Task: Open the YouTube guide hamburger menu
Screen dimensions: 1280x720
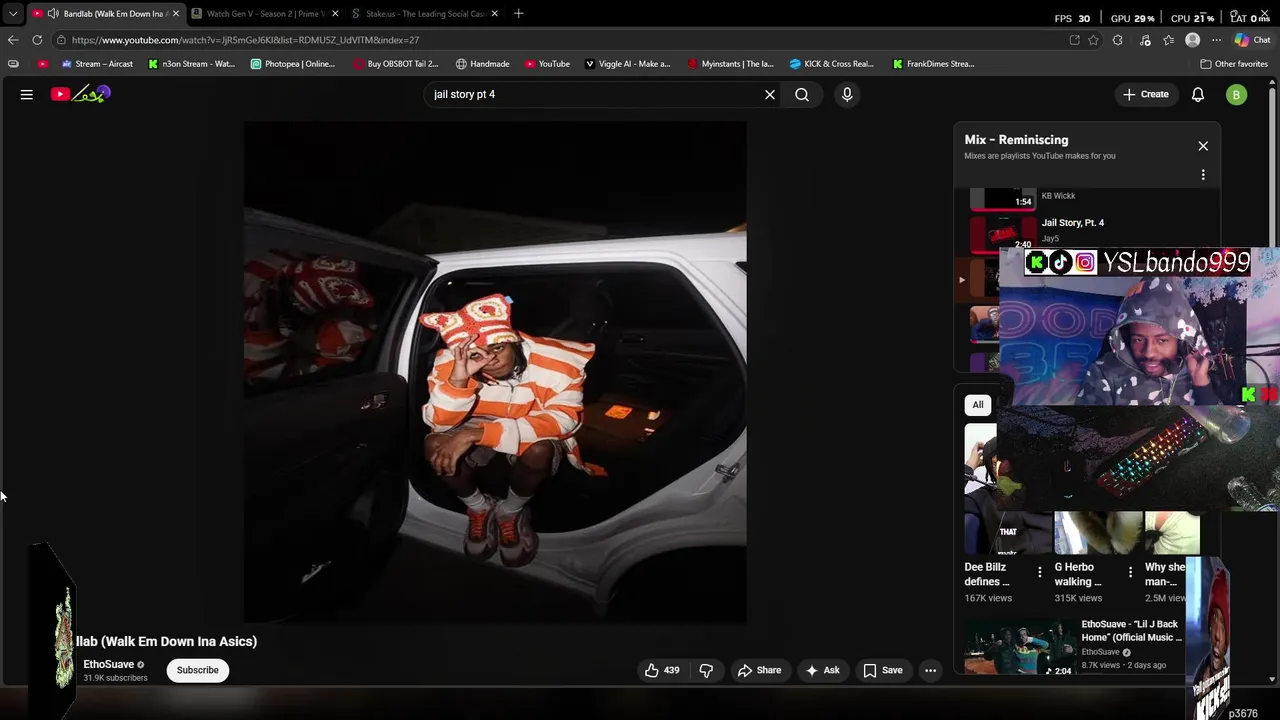Action: (x=27, y=94)
